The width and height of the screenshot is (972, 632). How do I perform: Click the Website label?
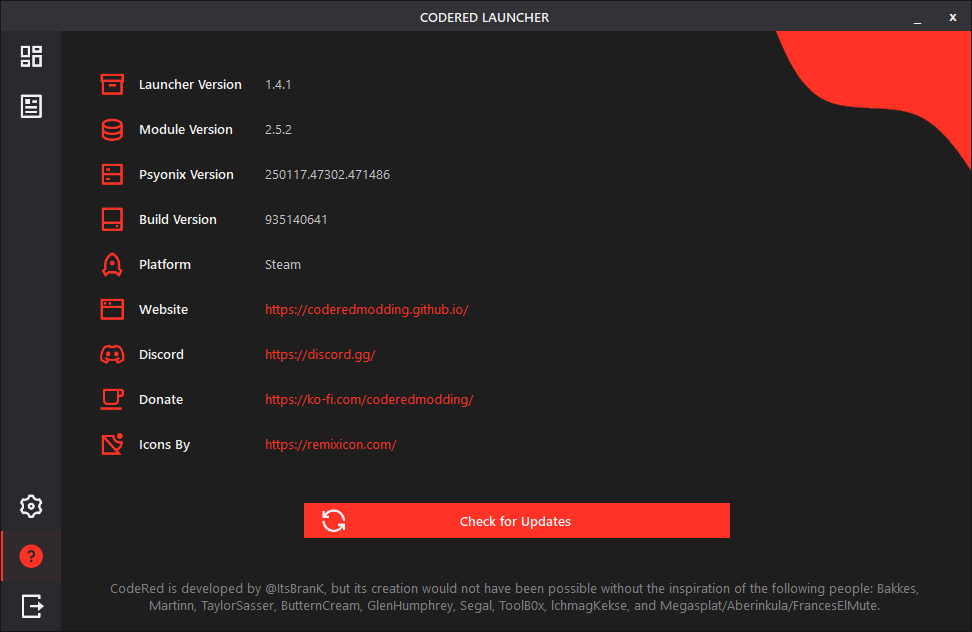click(x=163, y=309)
